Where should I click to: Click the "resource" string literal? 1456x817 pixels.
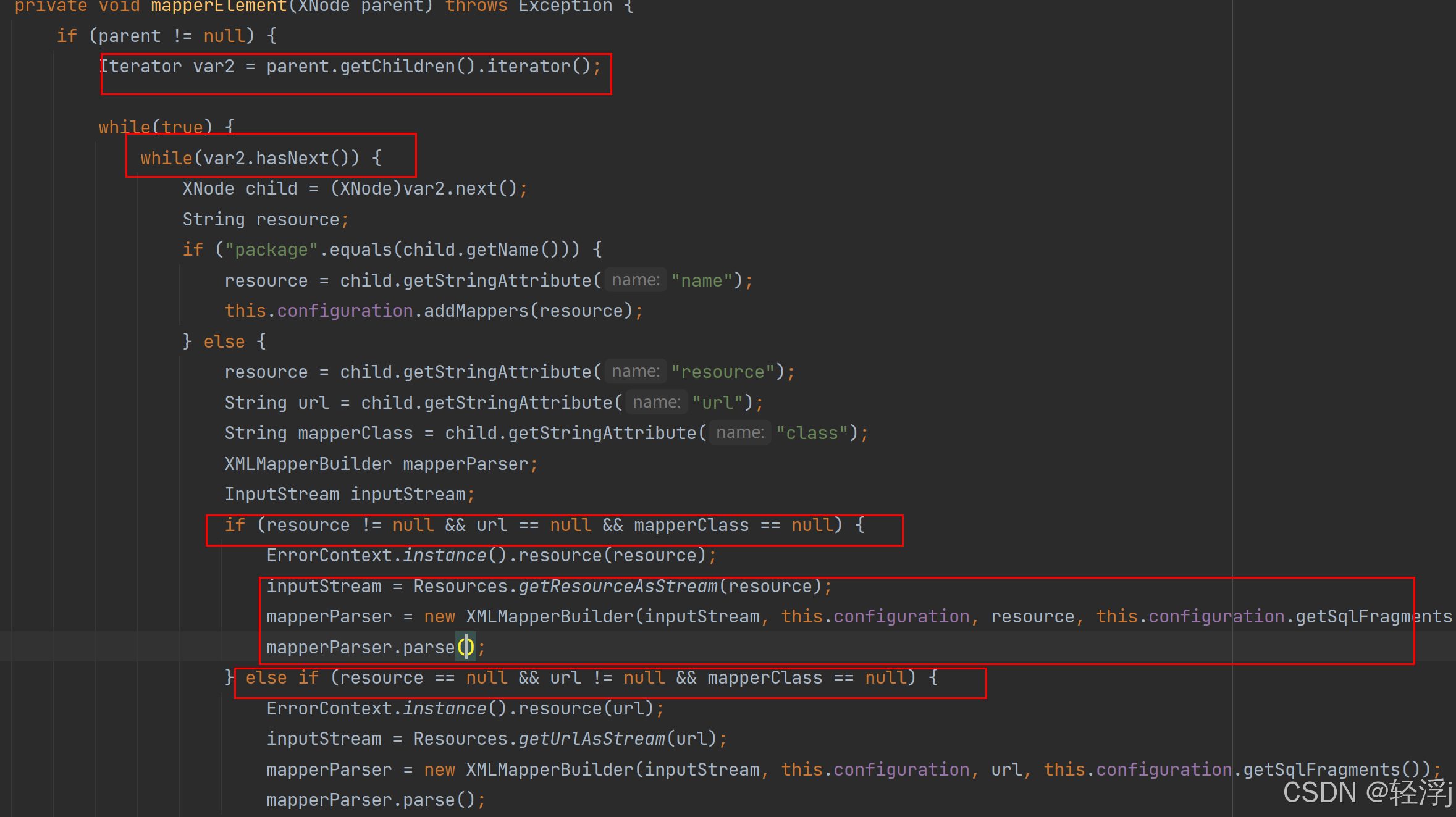pyautogui.click(x=723, y=372)
